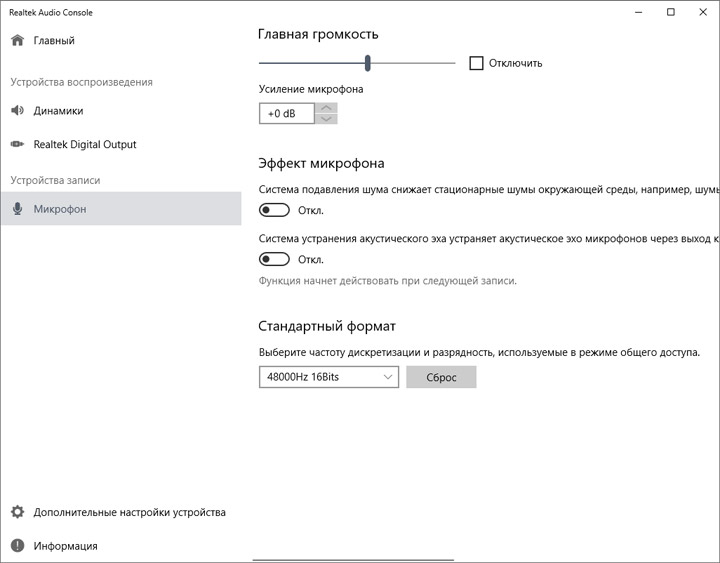Turn on the acoustic echo cancellation toggle
Viewport: 720px width, 563px height.
point(274,259)
